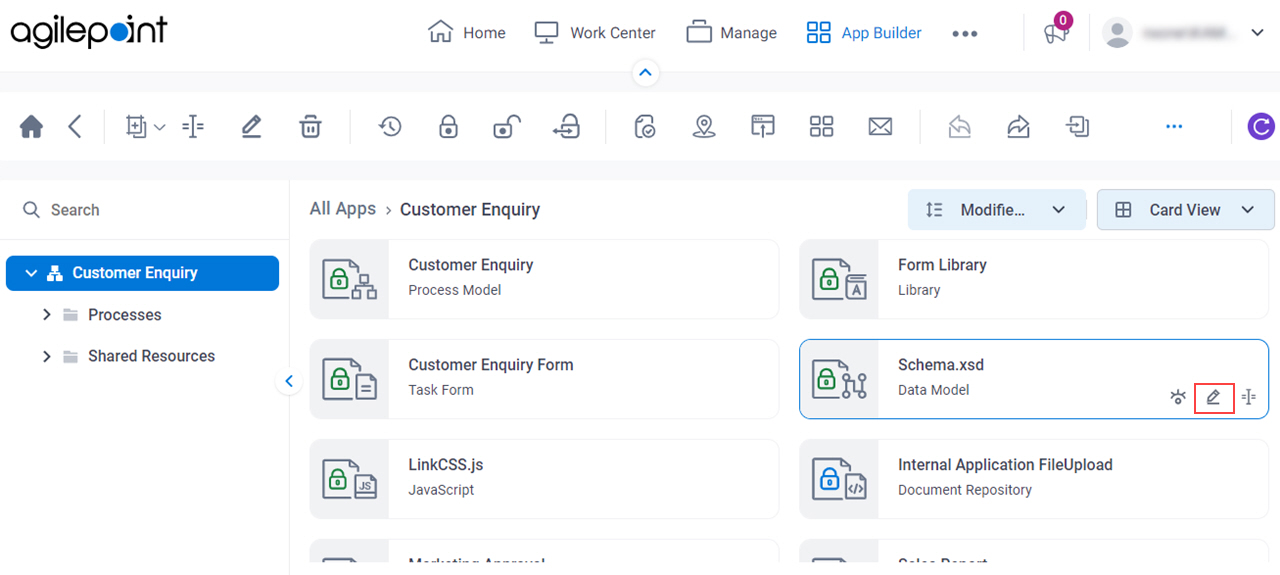Viewport: 1280px width, 575px height.
Task: Click the share forward arrow icon
Action: coord(1018,127)
